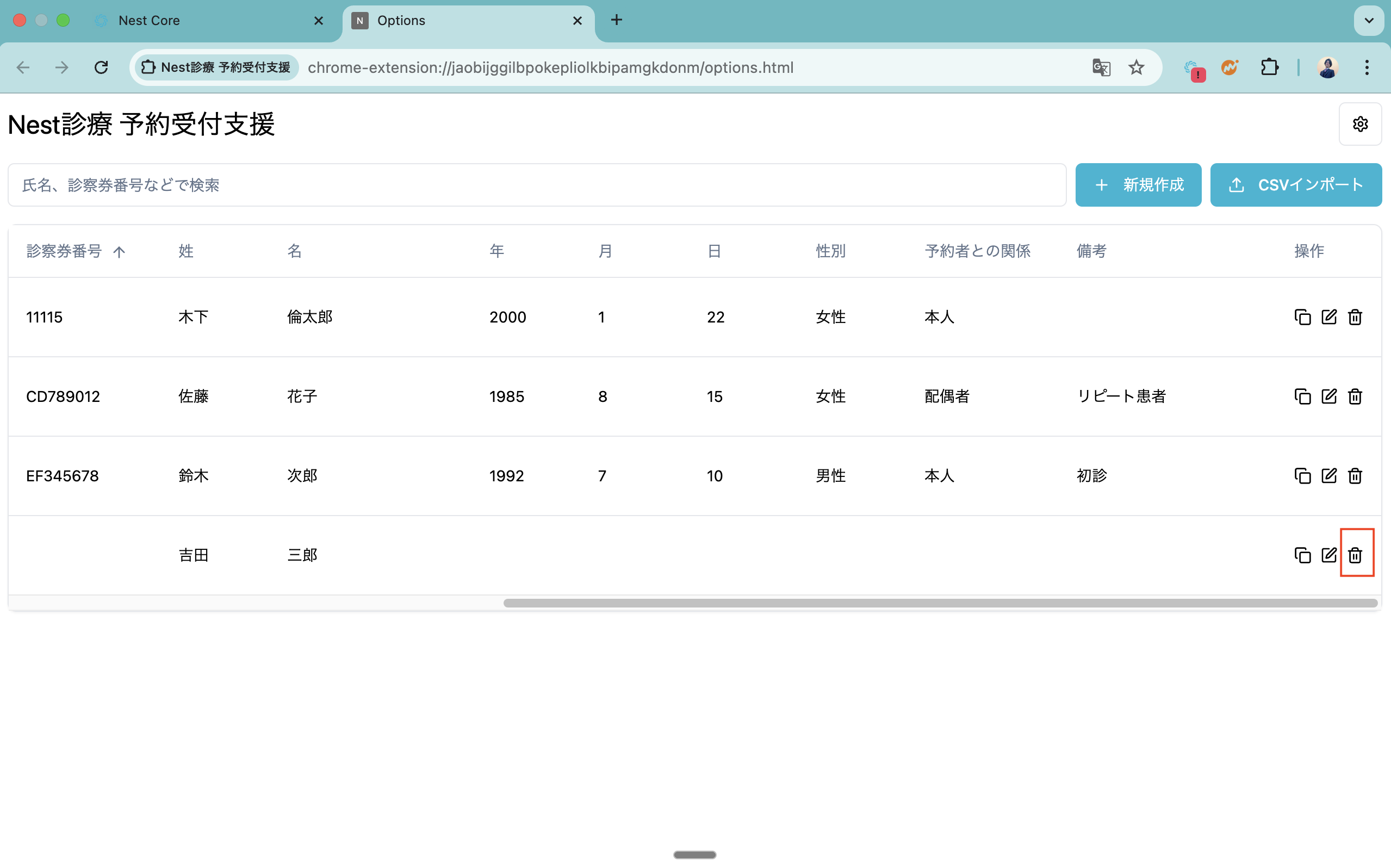The image size is (1391, 868).
Task: Edit the 木下 倫太郎 row
Action: coord(1328,317)
